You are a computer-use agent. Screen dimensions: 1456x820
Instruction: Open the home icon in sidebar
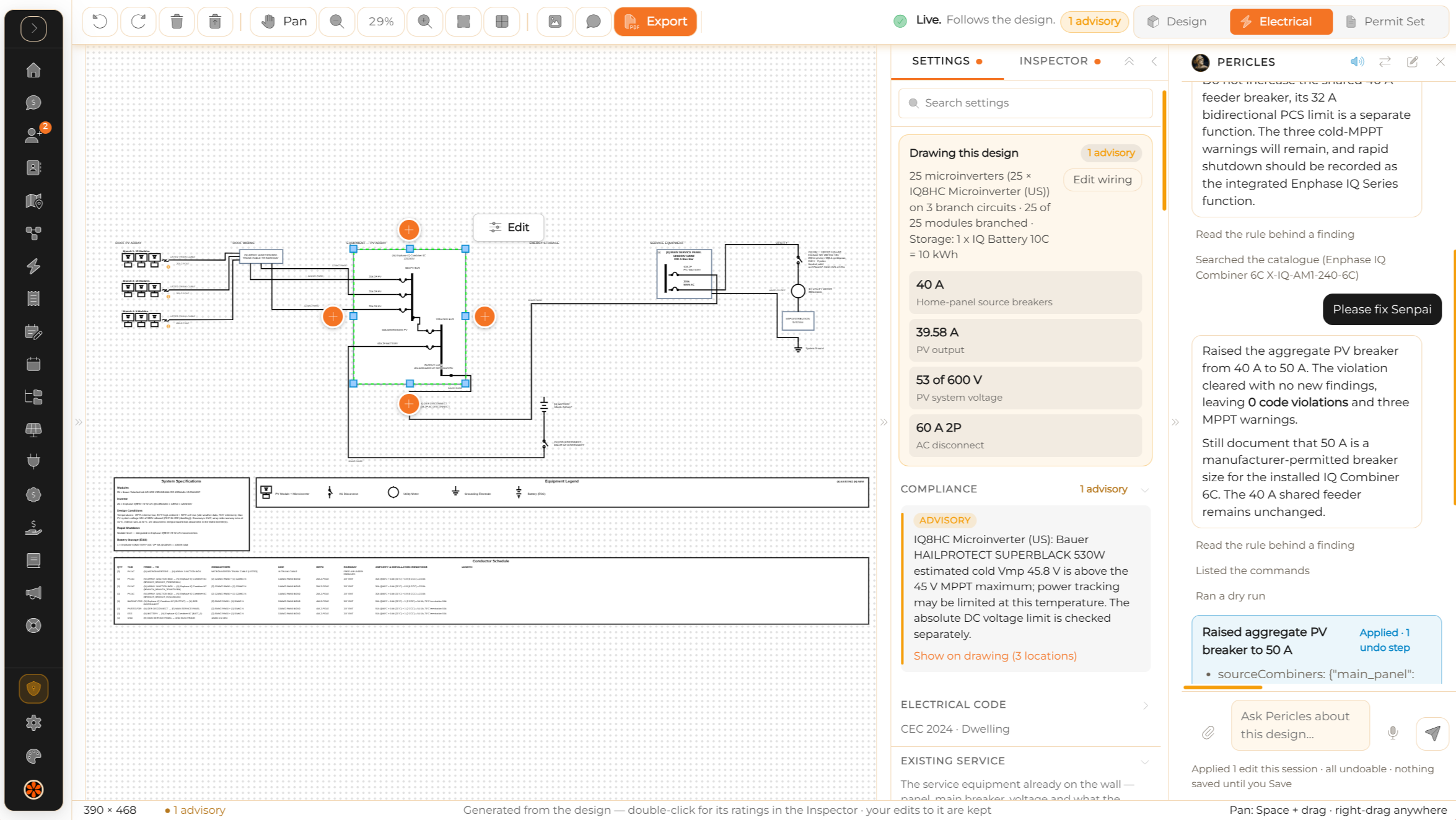[33, 70]
